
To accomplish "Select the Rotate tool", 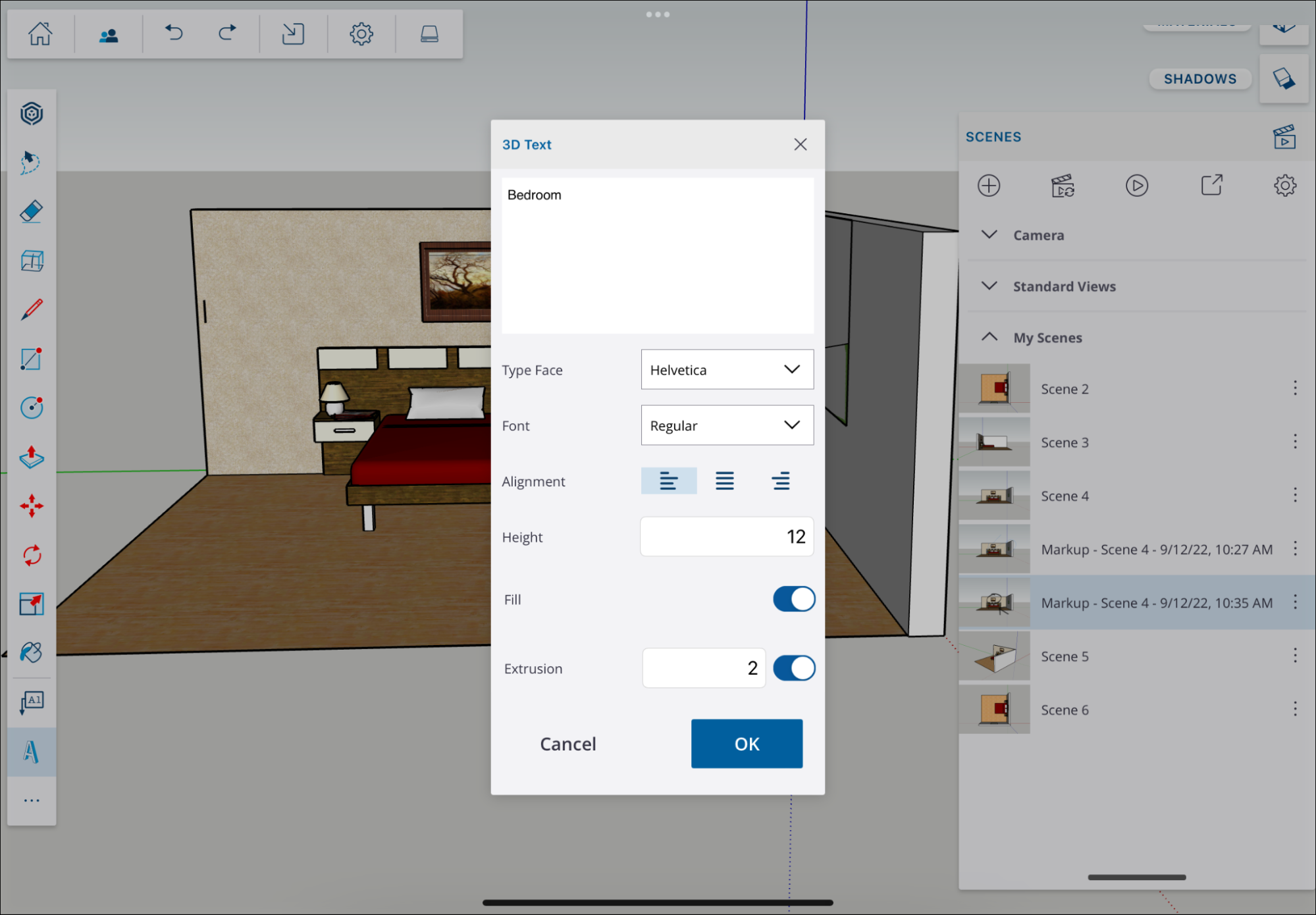I will click(x=31, y=555).
